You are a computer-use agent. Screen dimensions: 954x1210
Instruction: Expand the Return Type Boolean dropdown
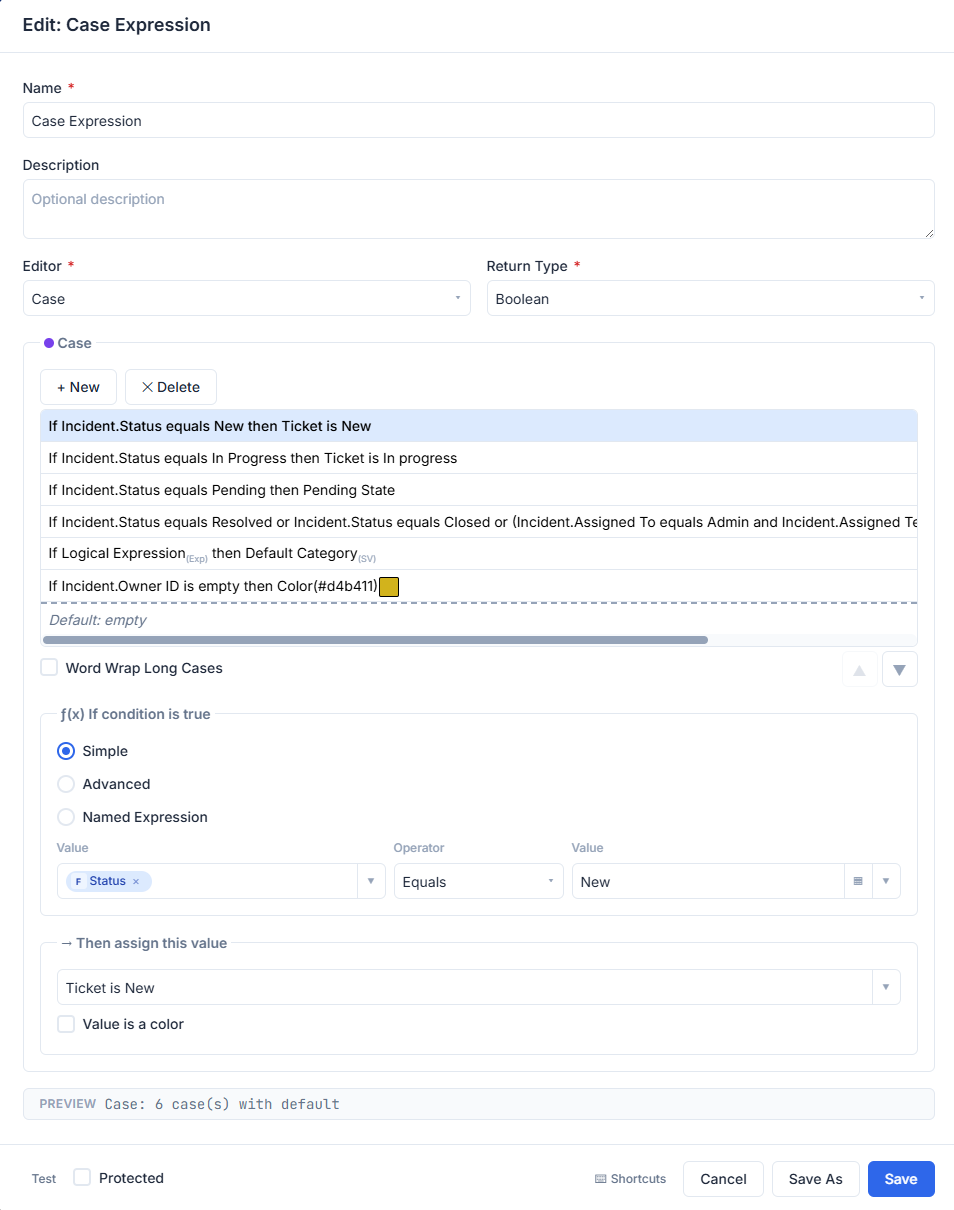(711, 298)
